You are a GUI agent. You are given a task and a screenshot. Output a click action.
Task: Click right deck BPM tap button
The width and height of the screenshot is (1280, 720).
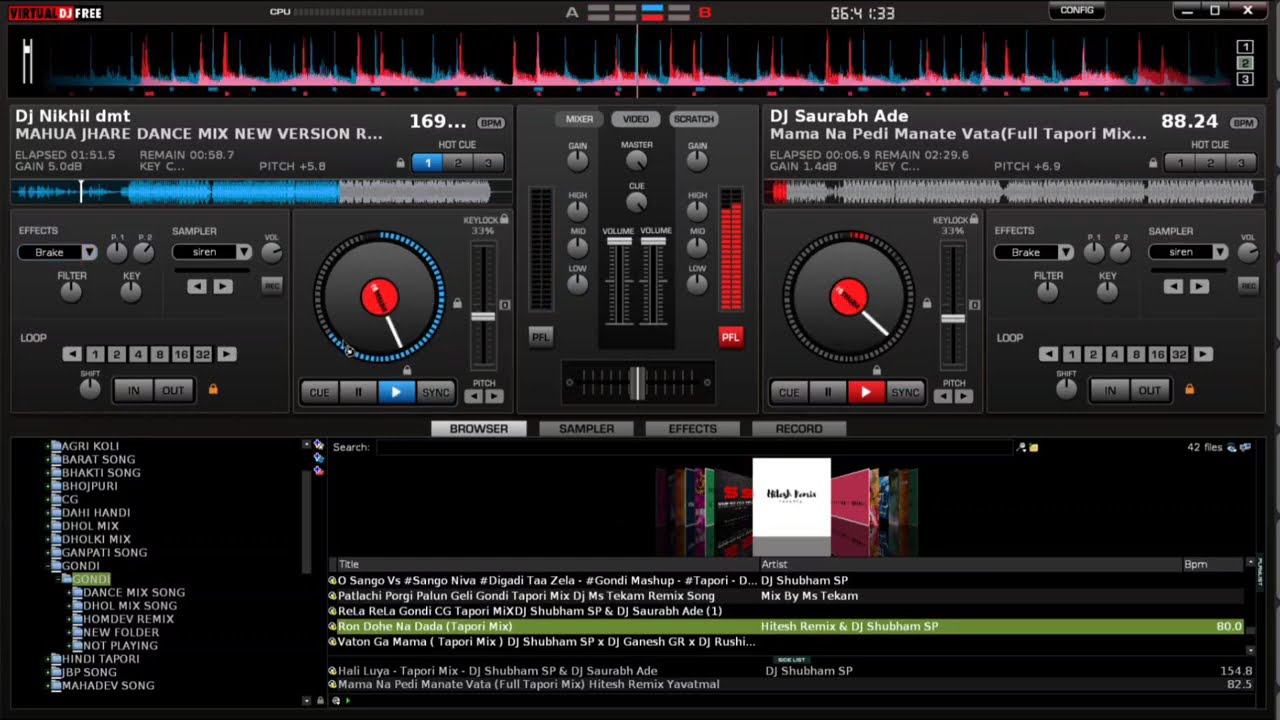1243,123
